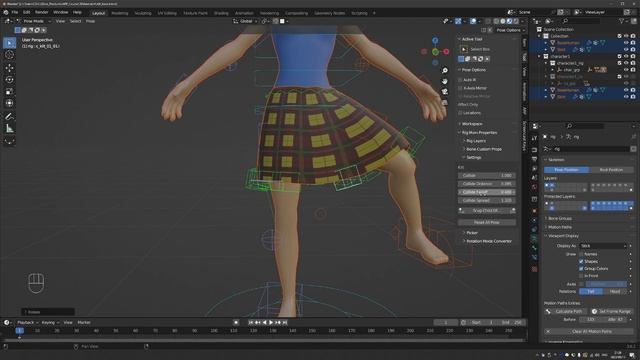Open the Object Data armature properties tab
The height and width of the screenshot is (360, 640).
(x=534, y=238)
